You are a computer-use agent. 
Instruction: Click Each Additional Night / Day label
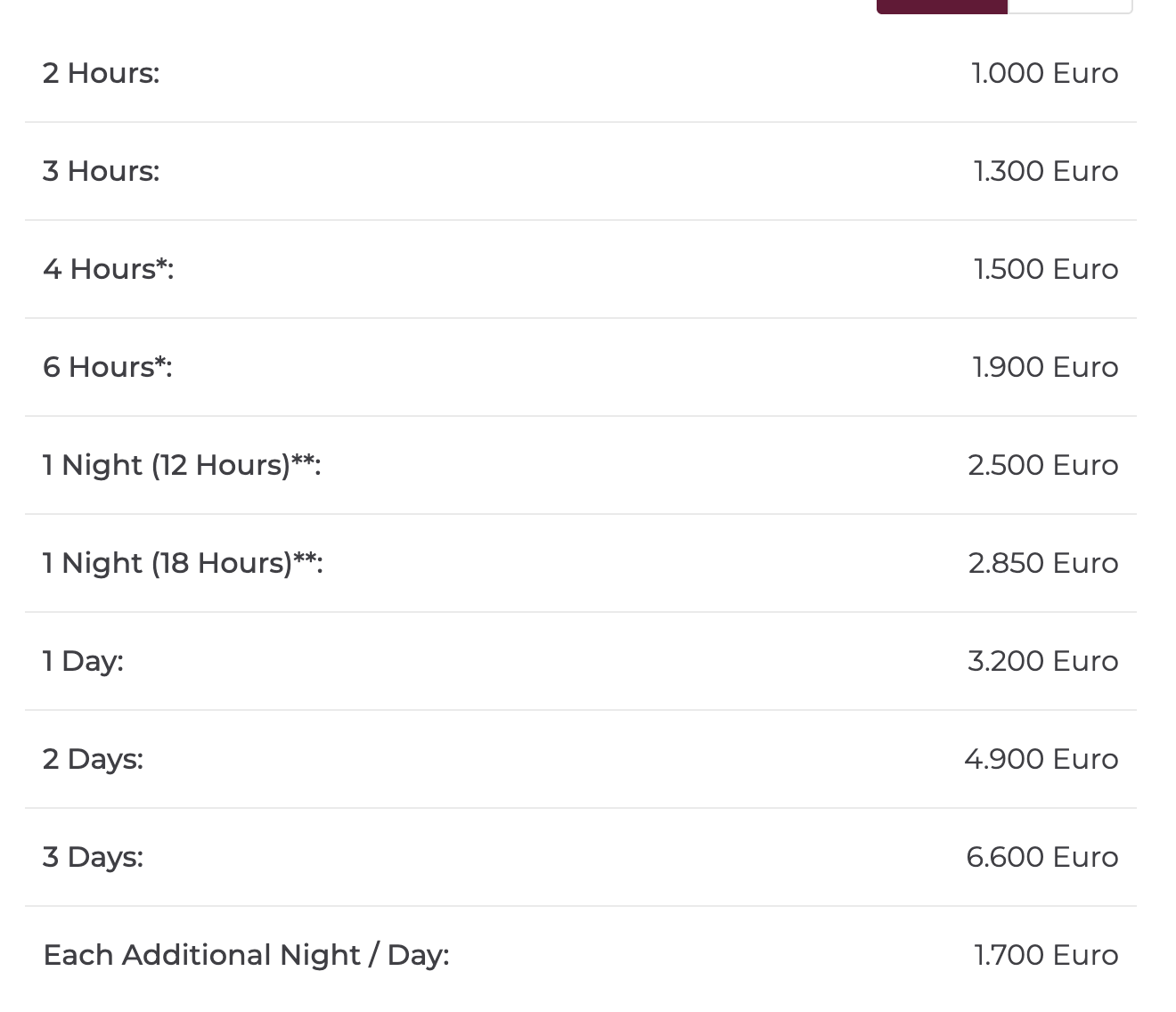point(246,955)
